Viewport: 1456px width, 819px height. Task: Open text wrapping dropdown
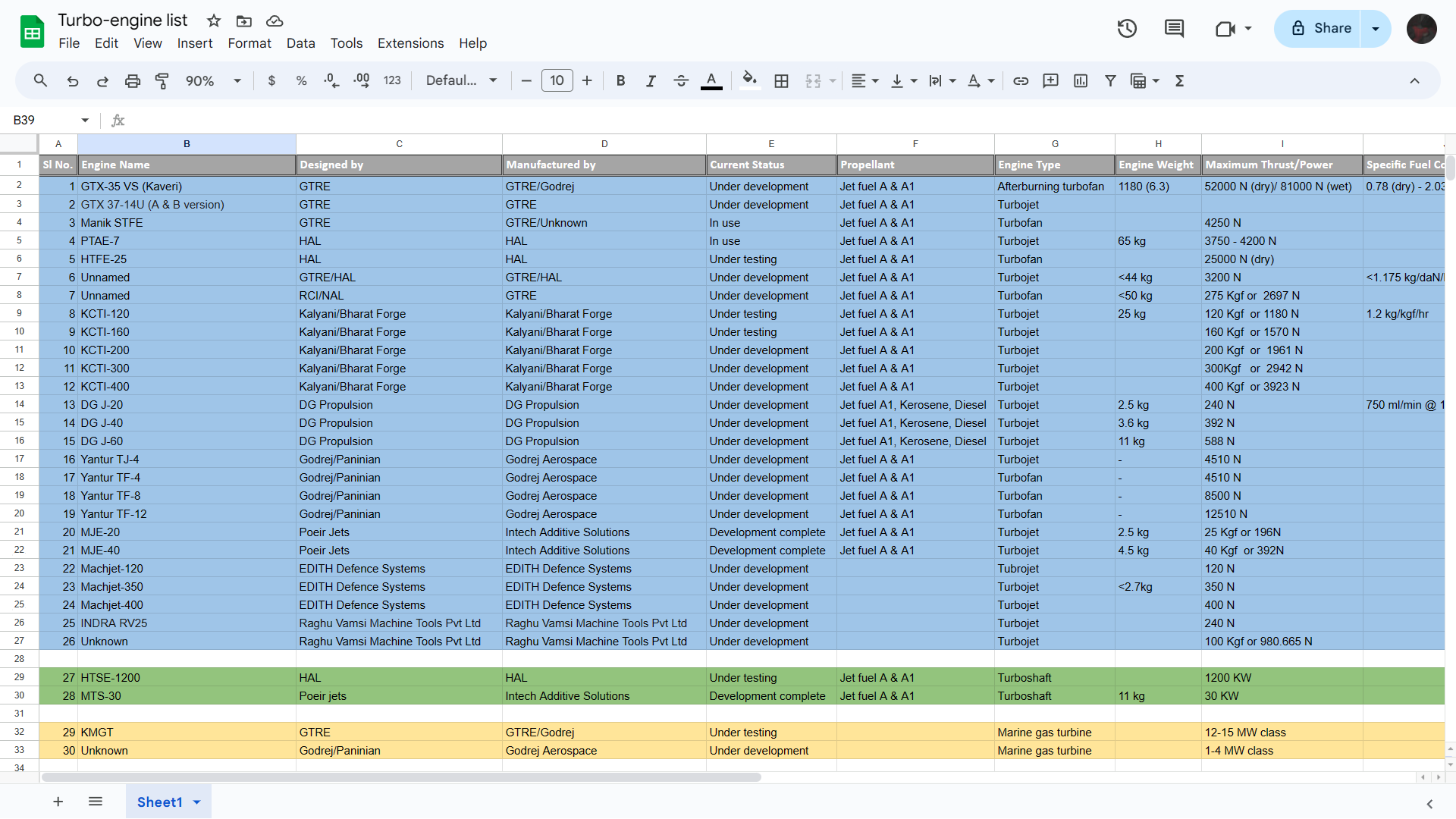[x=942, y=80]
